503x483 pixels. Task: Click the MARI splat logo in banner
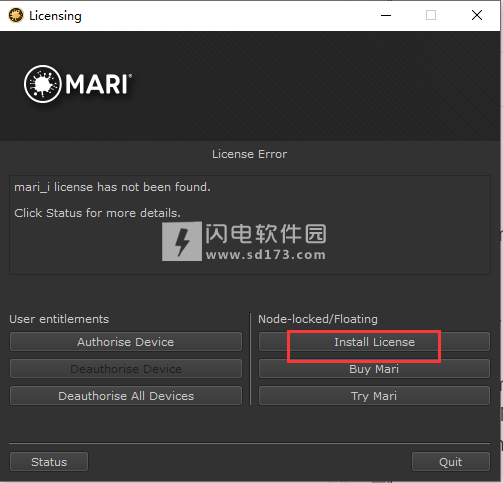tap(43, 84)
